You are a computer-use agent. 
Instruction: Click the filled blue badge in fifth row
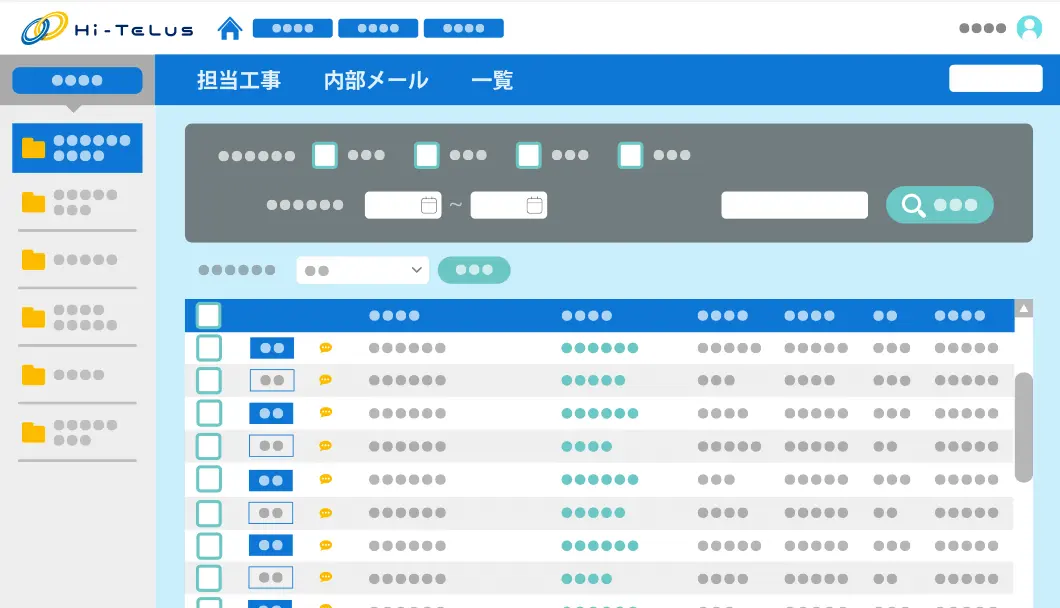coord(271,480)
